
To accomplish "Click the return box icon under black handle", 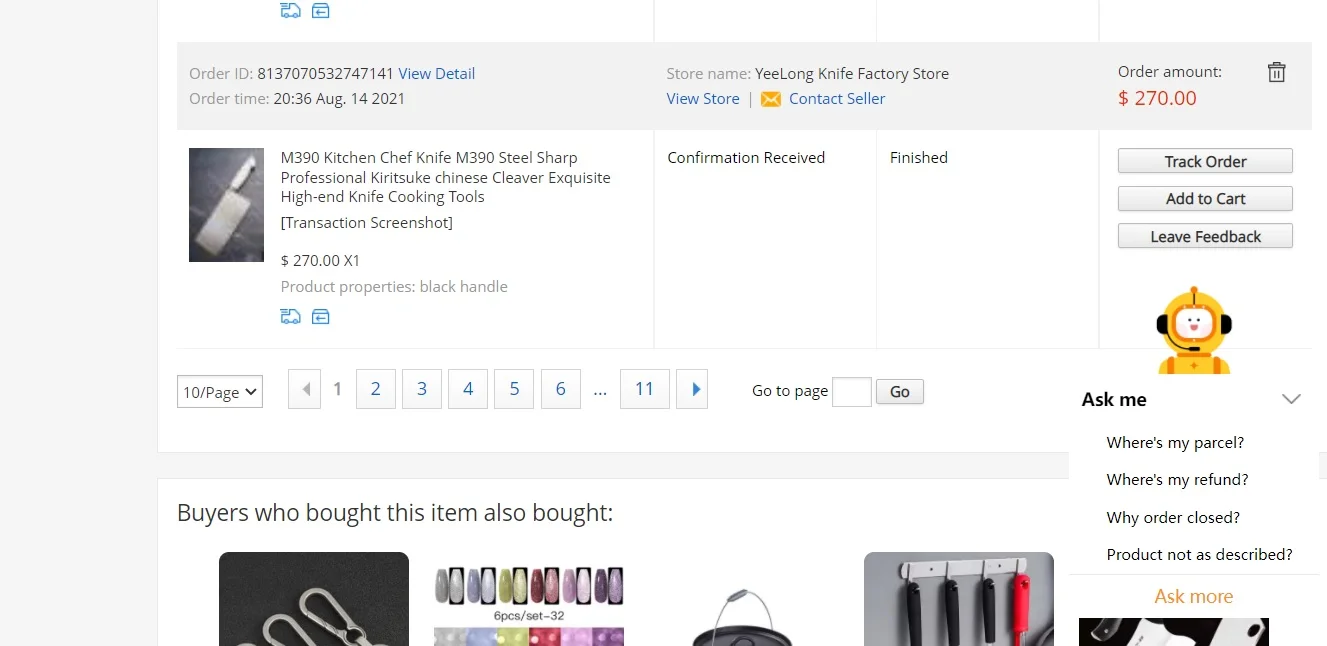I will tap(320, 317).
